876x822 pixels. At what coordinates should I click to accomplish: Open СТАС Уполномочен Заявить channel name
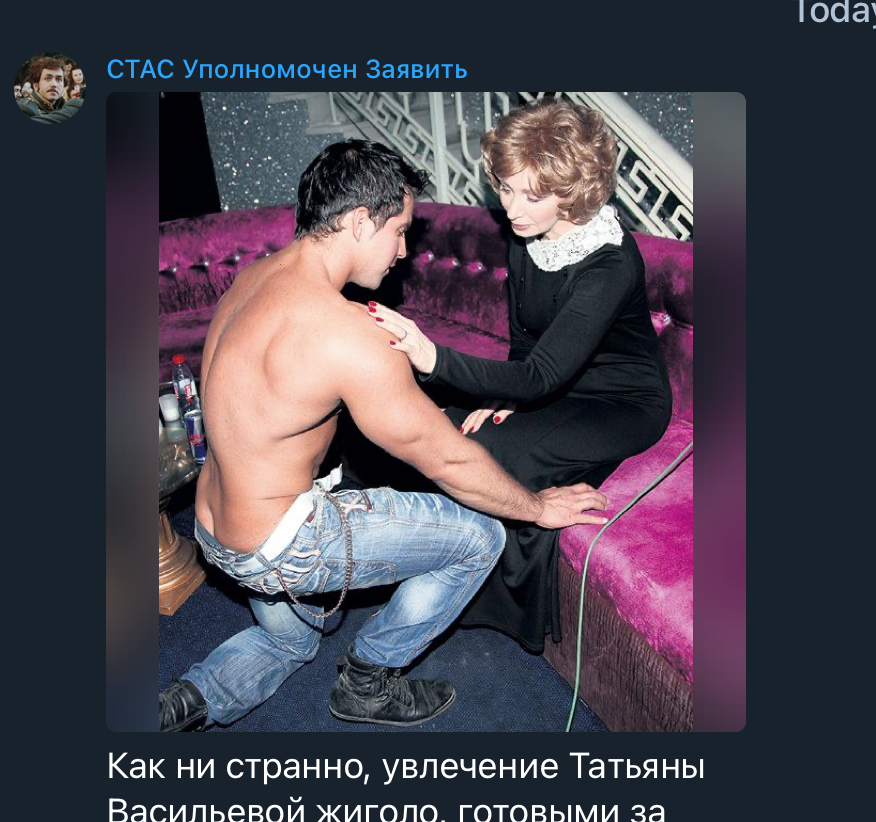(287, 70)
